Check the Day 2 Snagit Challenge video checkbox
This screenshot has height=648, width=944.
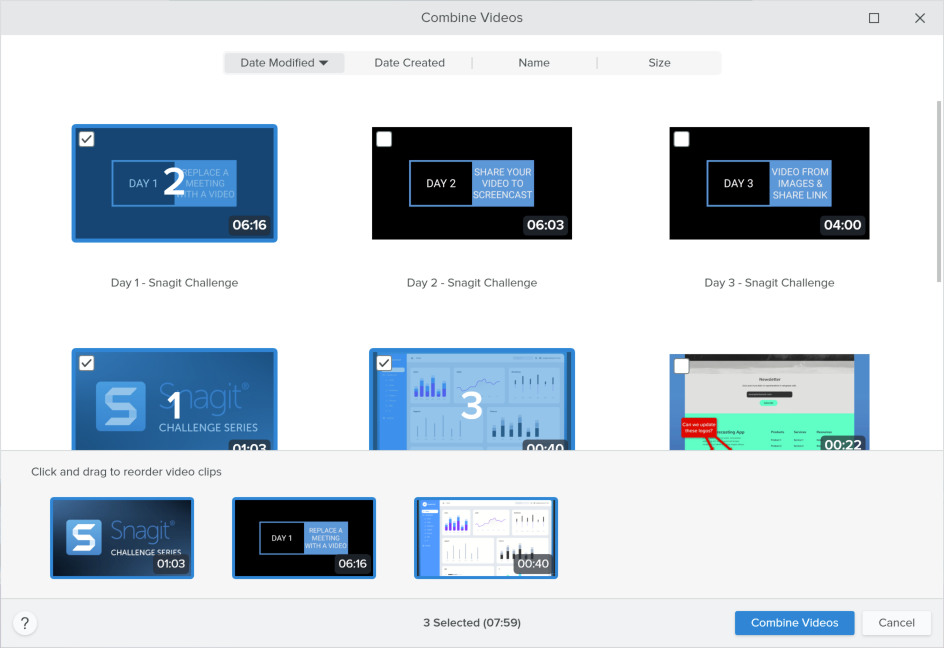384,139
